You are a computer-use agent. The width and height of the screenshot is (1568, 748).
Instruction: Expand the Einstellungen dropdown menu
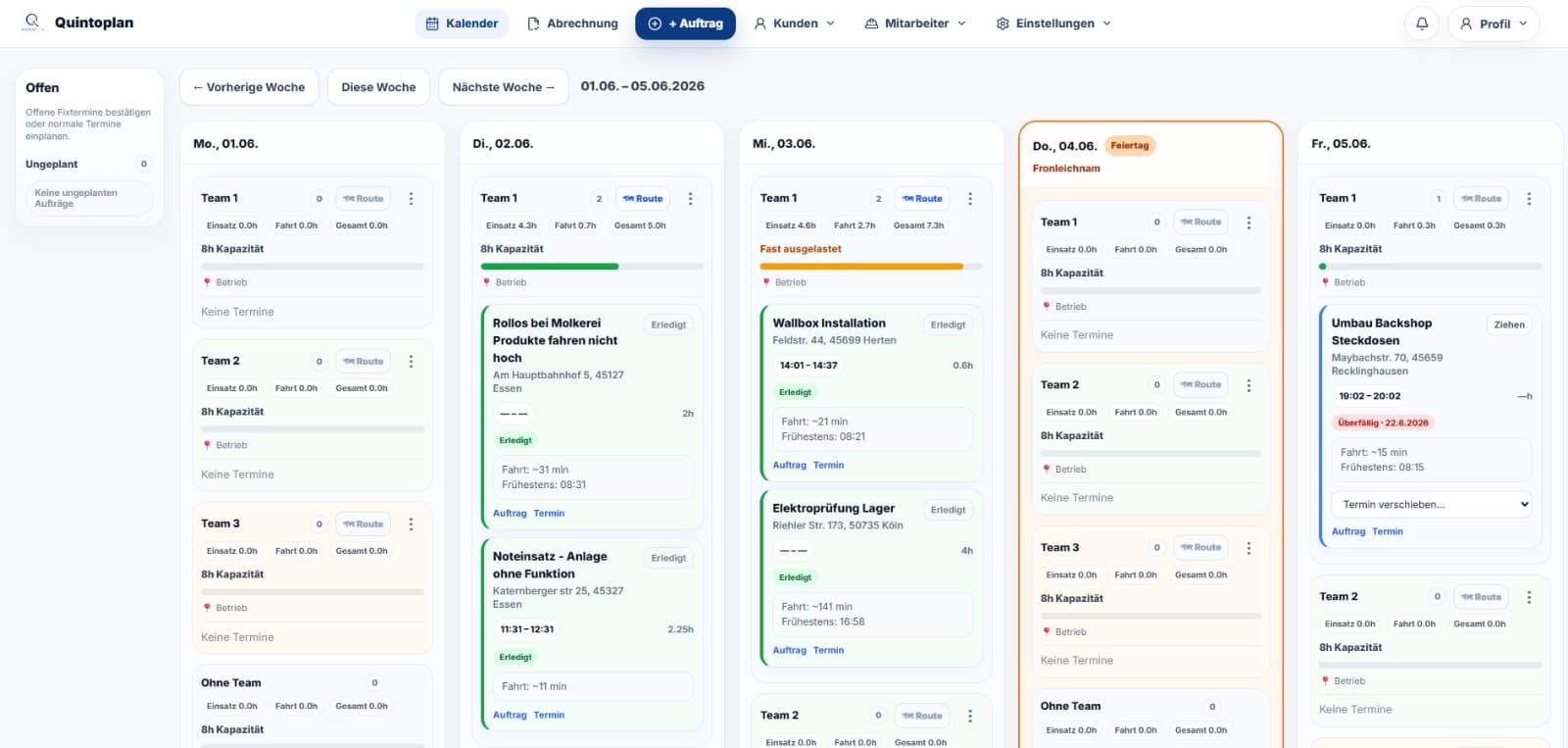point(1053,24)
